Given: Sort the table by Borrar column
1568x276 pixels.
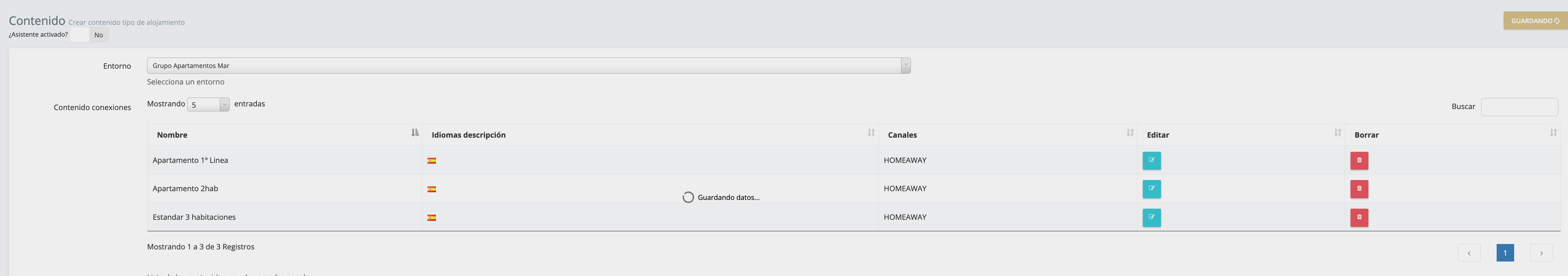Looking at the screenshot, I should [x=1452, y=135].
